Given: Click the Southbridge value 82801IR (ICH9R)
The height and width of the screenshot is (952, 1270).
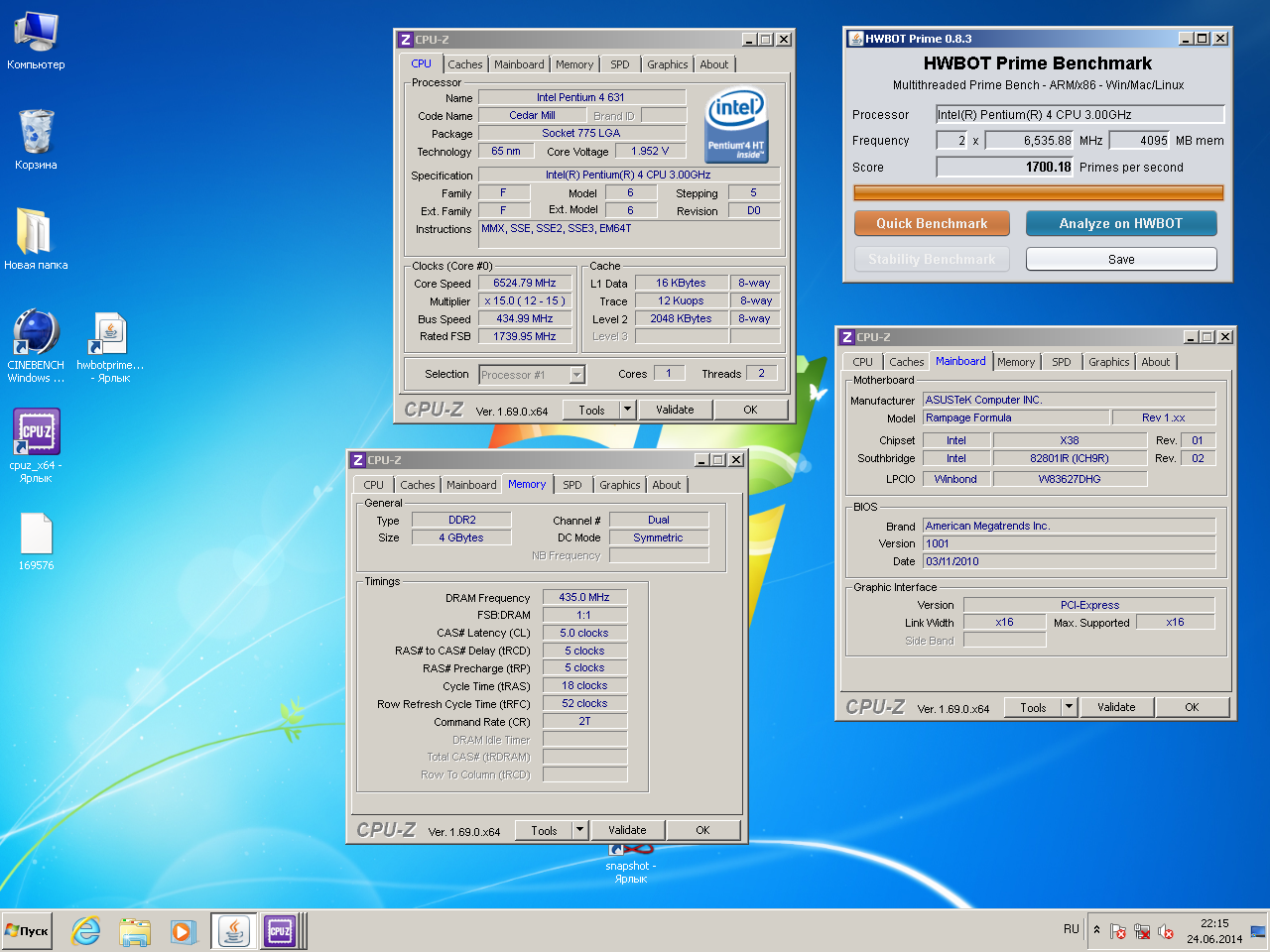Looking at the screenshot, I should (1070, 458).
